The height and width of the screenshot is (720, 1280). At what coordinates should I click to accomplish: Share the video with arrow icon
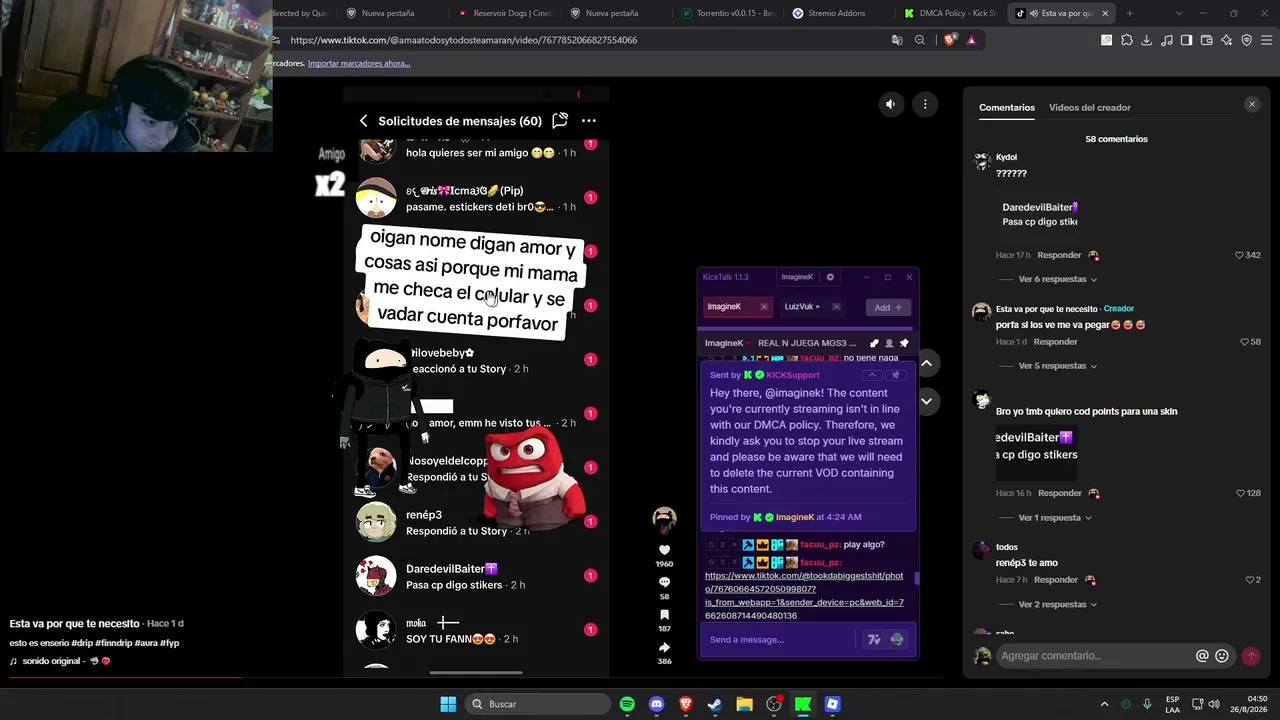(664, 647)
